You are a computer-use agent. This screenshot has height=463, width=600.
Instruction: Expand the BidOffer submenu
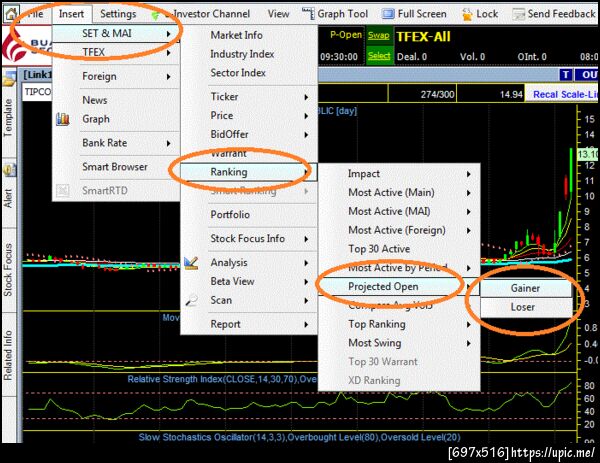[249, 134]
